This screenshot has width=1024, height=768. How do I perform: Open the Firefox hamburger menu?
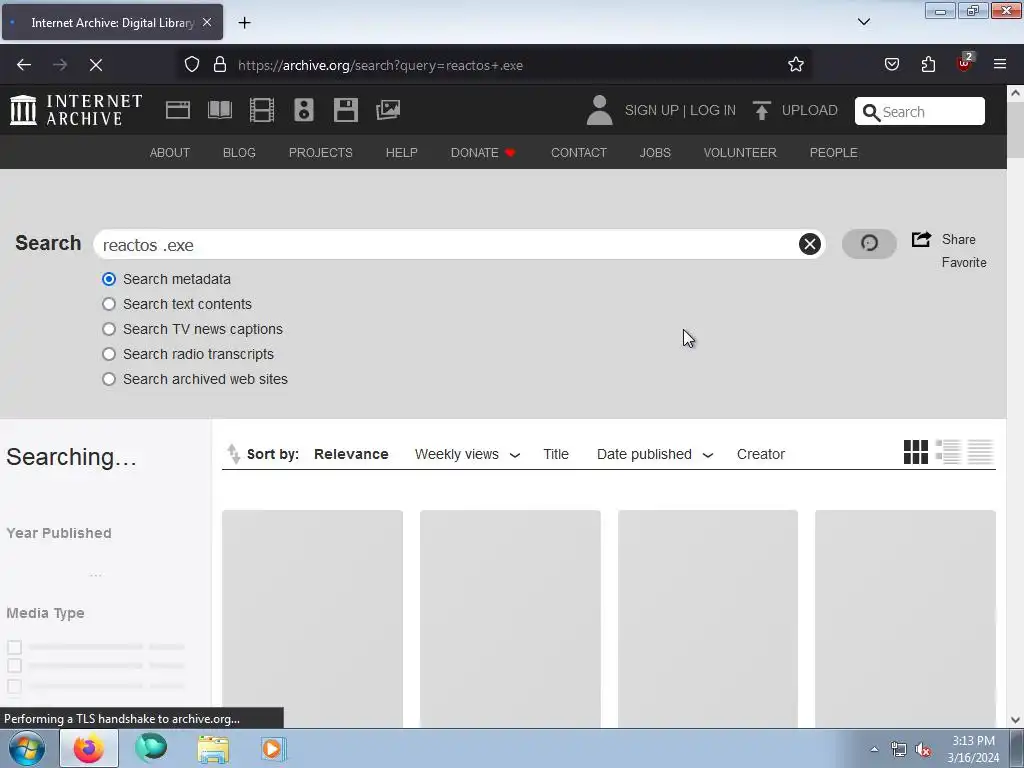pos(1000,64)
